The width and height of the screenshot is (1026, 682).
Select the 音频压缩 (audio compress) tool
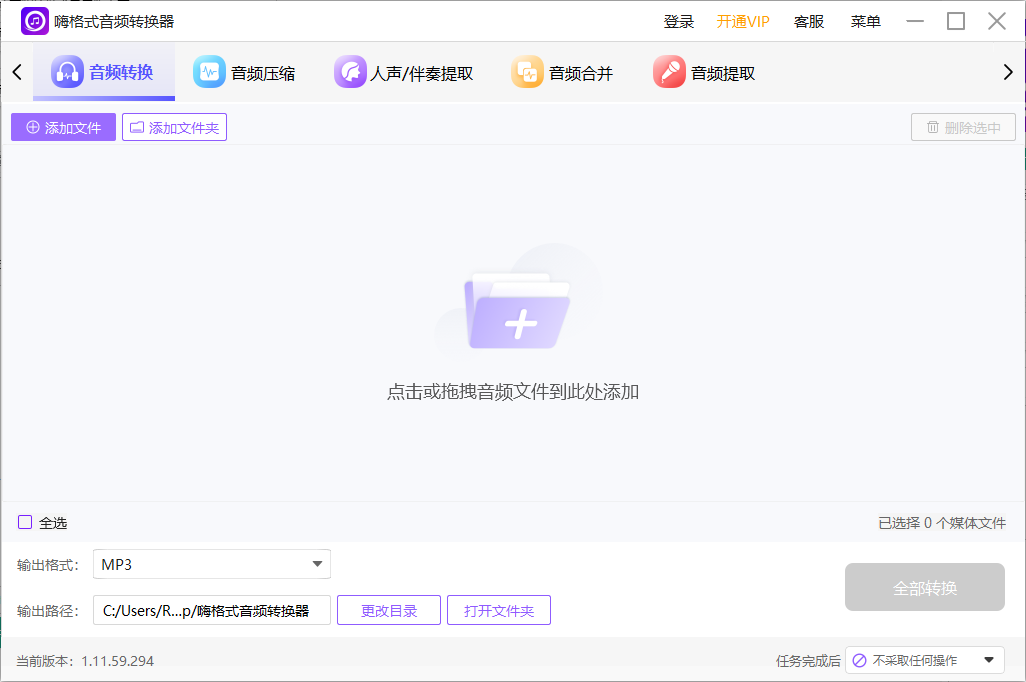(x=247, y=71)
